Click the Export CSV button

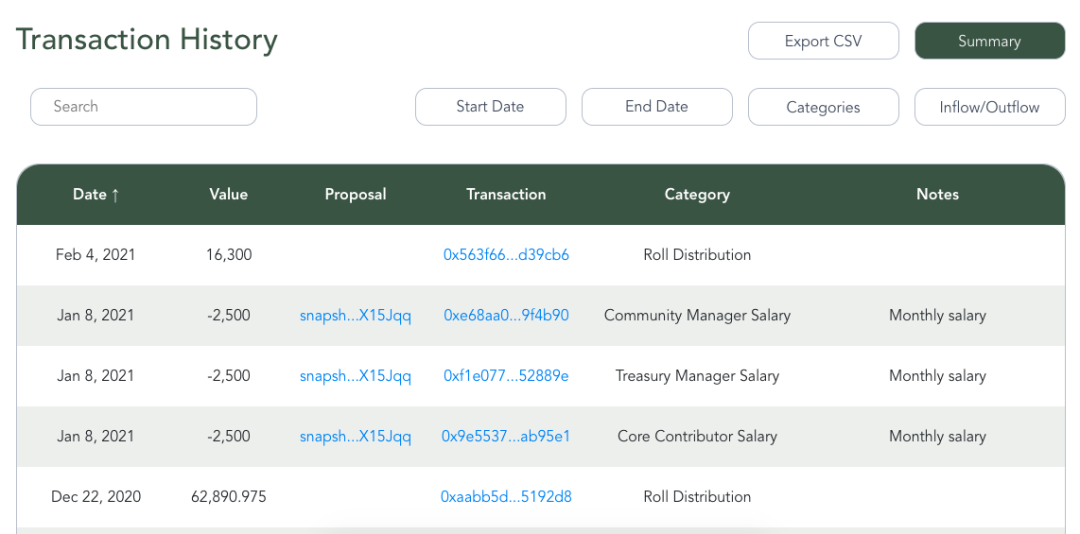[823, 41]
